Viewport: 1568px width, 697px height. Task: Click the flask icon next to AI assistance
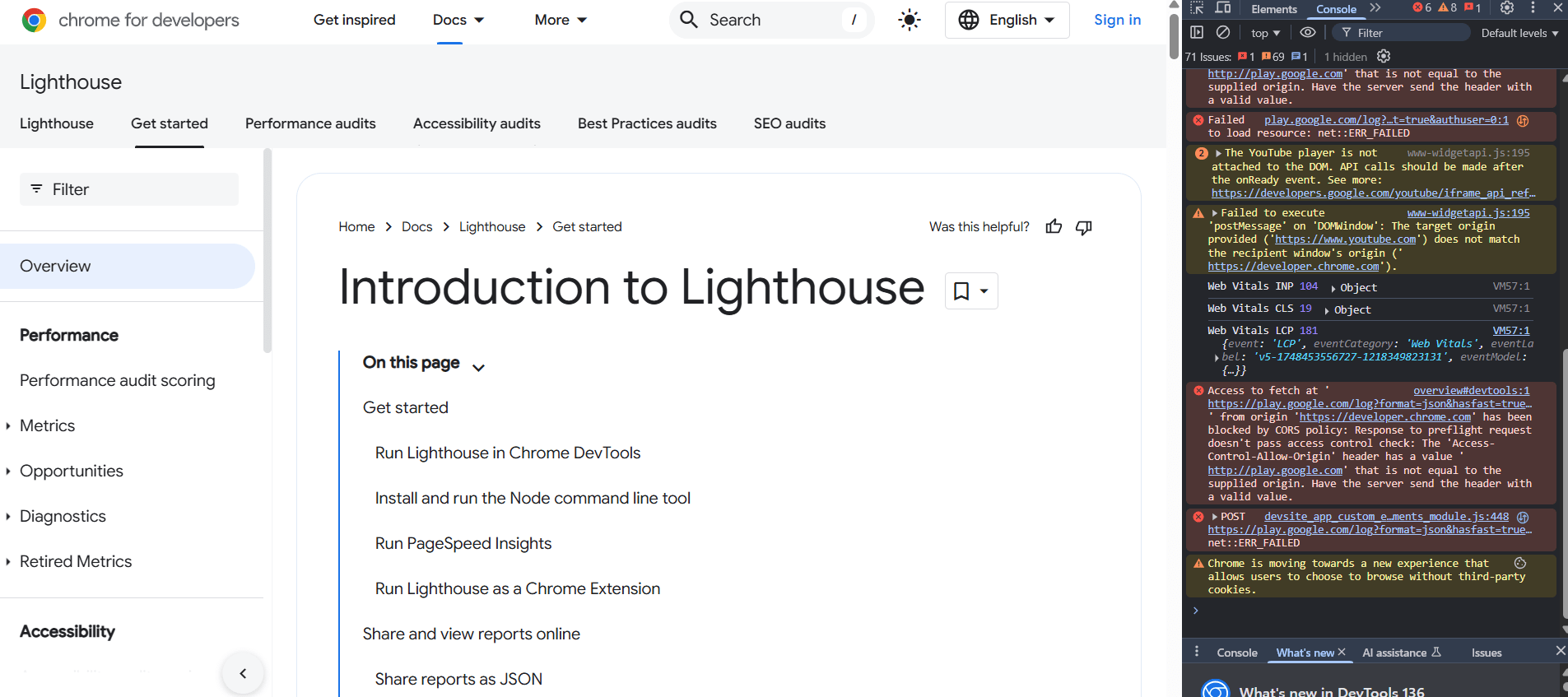click(1436, 652)
